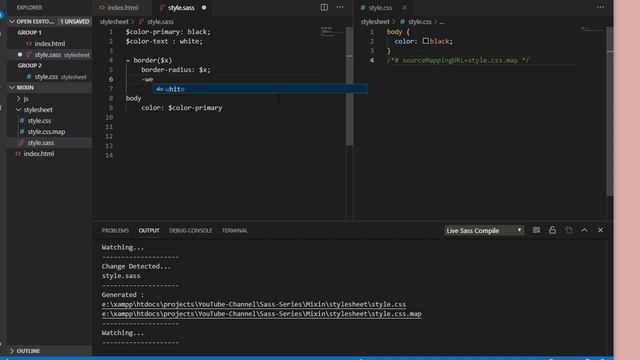This screenshot has width=640, height=360.
Task: Click the EXPLORER panel title
Action: [x=29, y=7]
